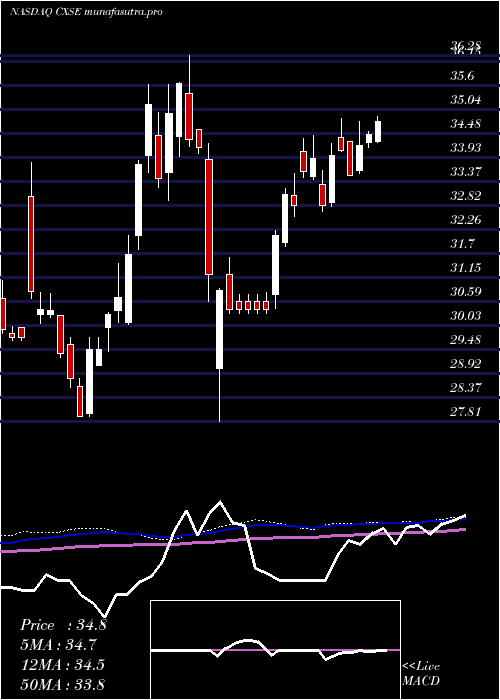Image resolution: width=500 pixels, height=700 pixels.
Task: Click the 28.37 price axis label
Action: click(466, 388)
